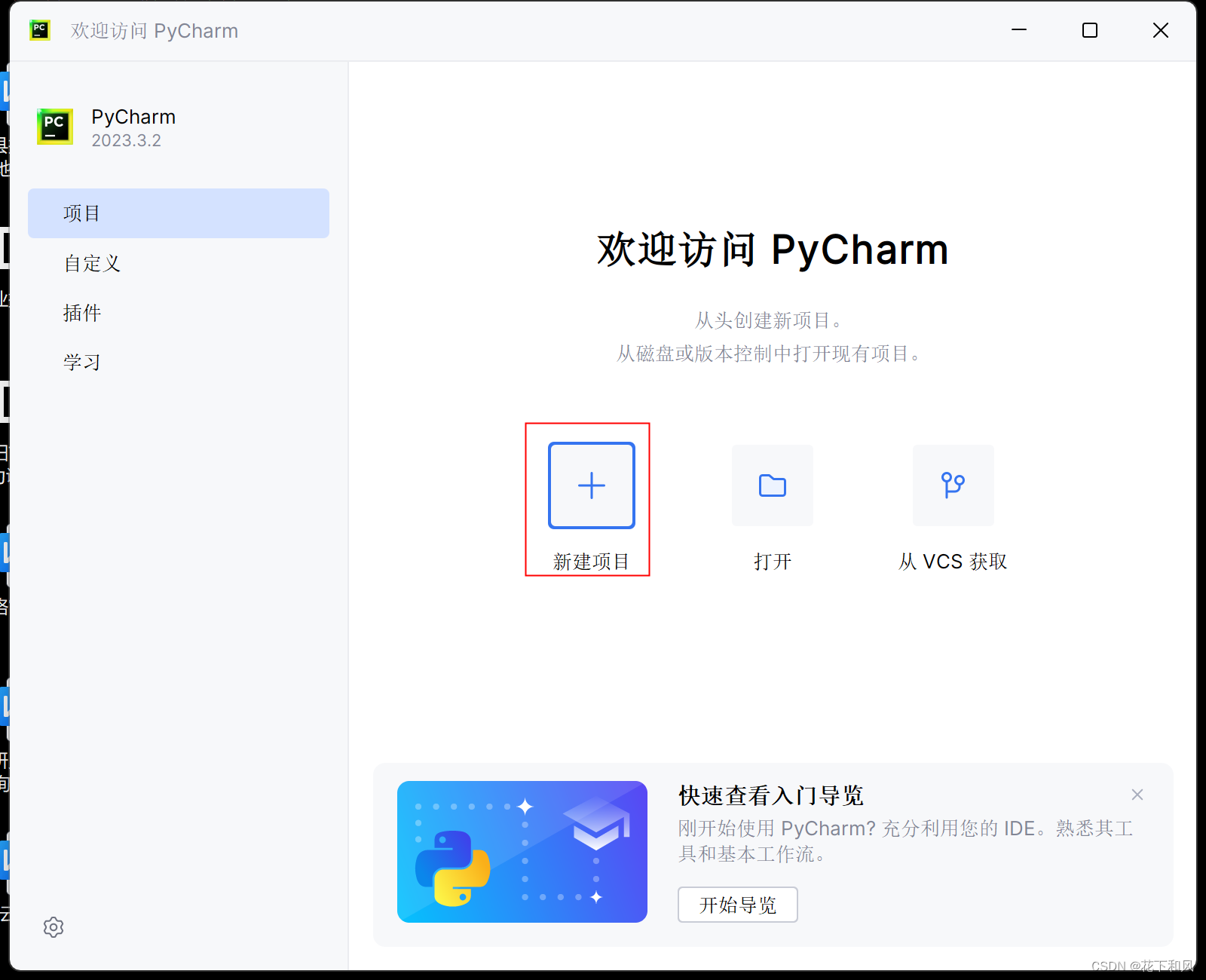Click the Get from VCS branch icon
Screen dimensions: 1206x980
click(953, 485)
